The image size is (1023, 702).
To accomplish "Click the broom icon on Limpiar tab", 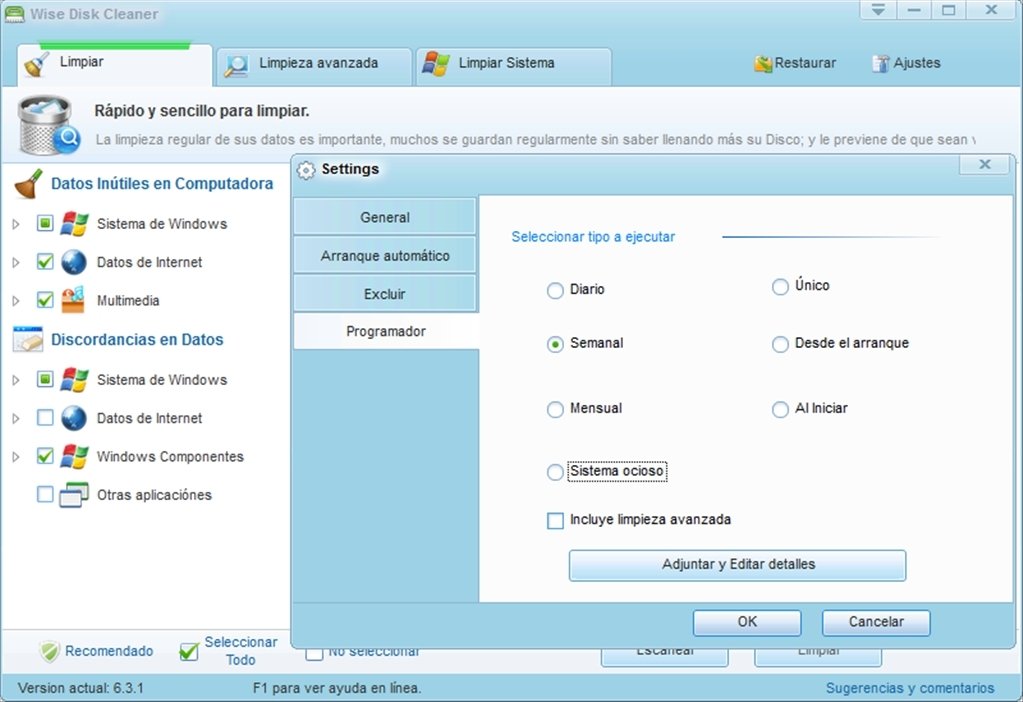I will [36, 65].
